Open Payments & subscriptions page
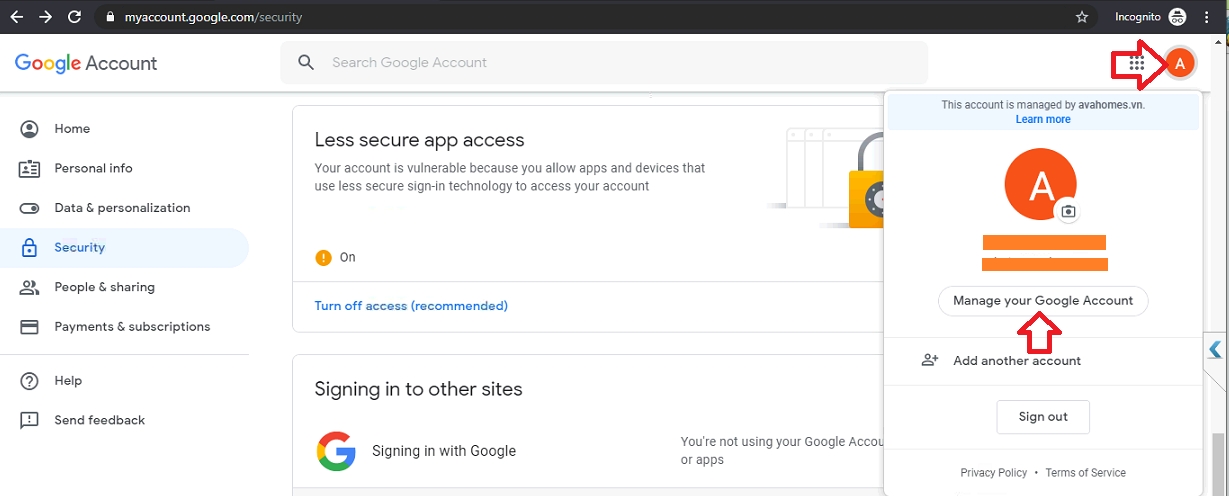This screenshot has height=496, width=1229. click(x=132, y=327)
